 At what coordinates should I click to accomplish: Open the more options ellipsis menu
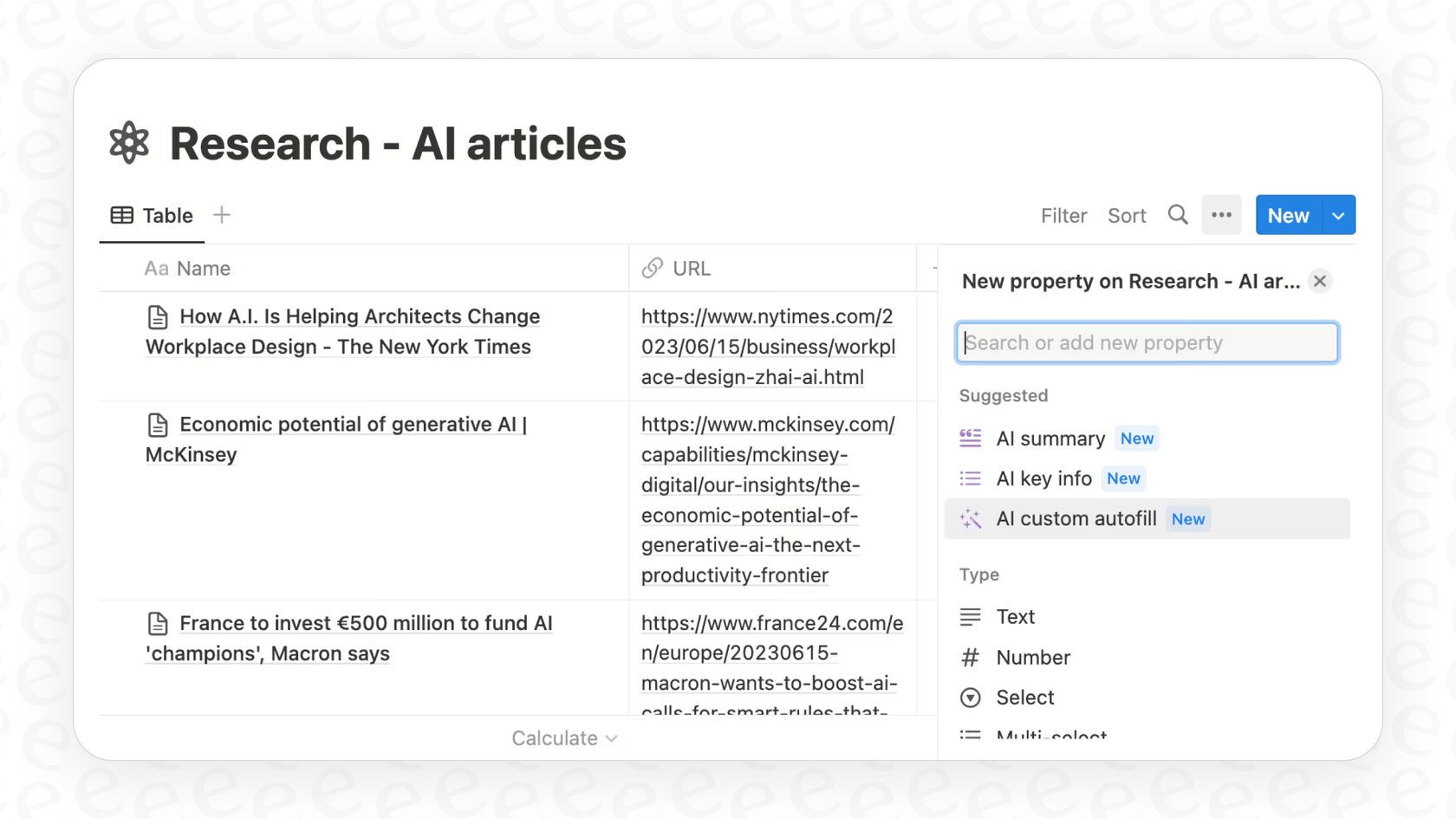click(1221, 215)
